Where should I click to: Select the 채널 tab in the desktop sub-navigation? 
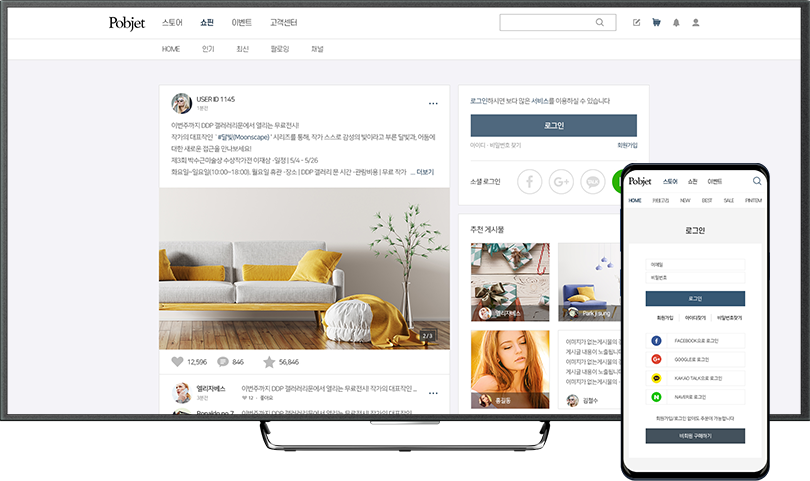point(317,49)
